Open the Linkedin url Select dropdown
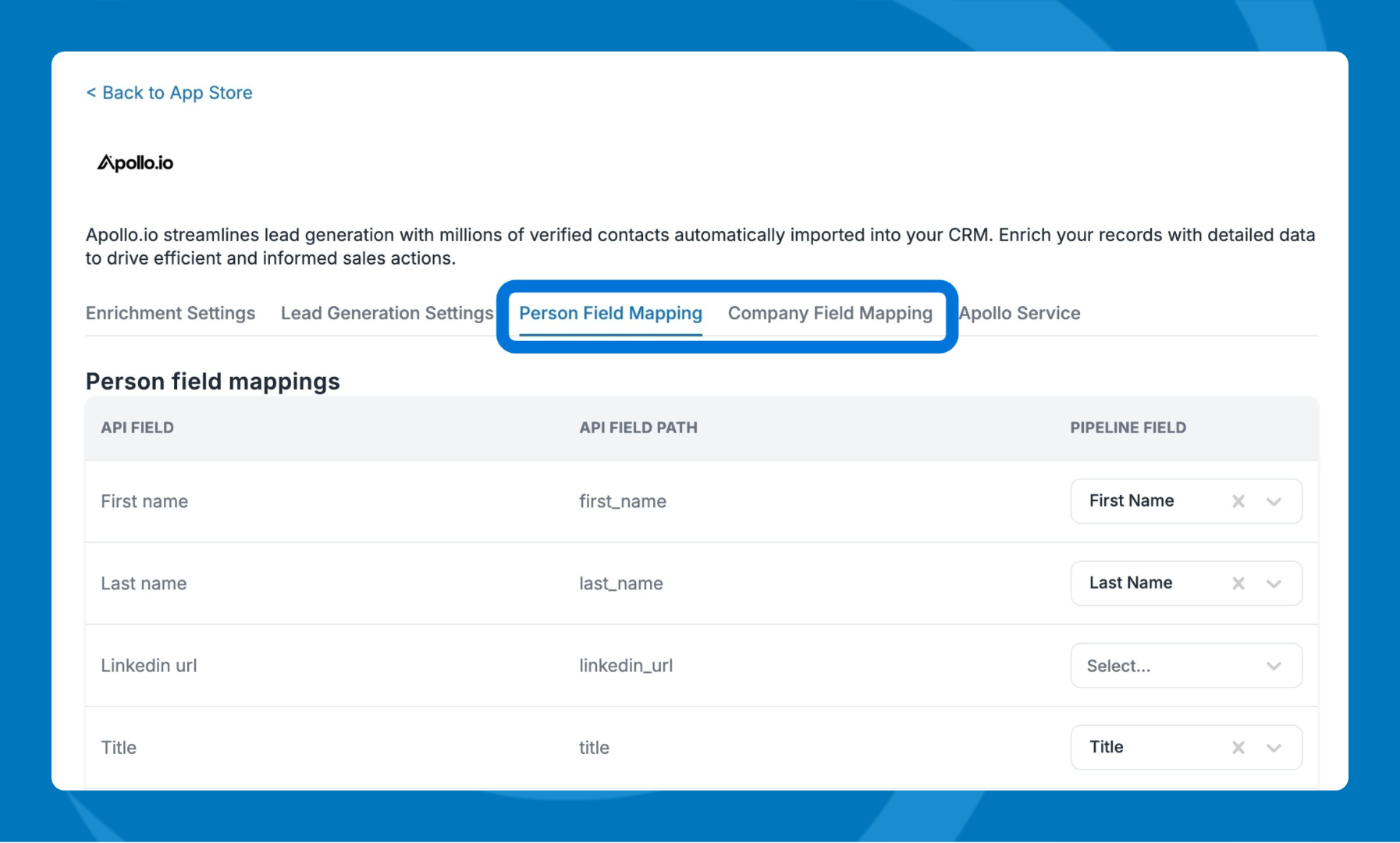 point(1185,666)
